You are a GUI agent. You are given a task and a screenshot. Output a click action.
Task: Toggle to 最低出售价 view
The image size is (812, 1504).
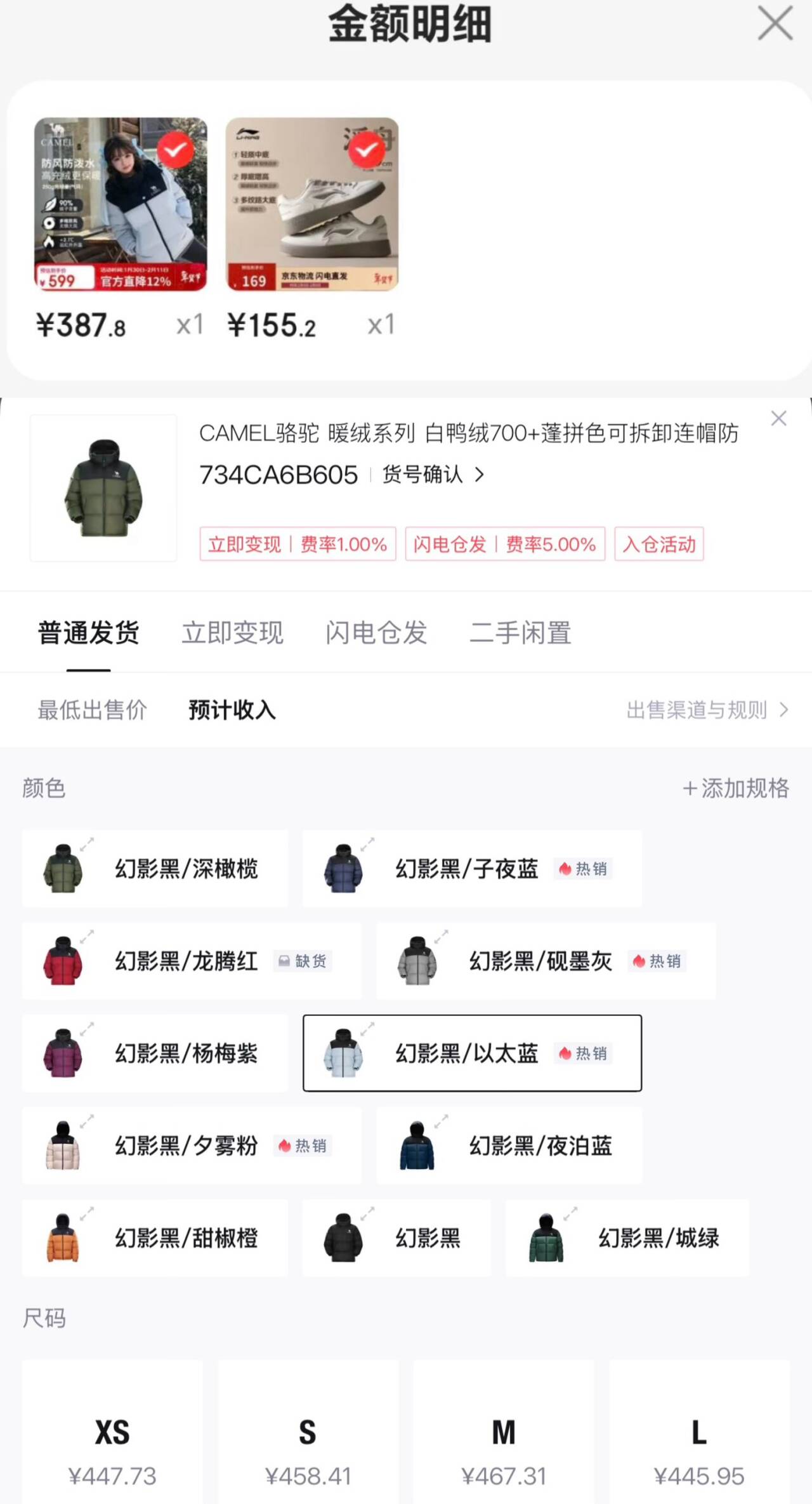pos(93,709)
